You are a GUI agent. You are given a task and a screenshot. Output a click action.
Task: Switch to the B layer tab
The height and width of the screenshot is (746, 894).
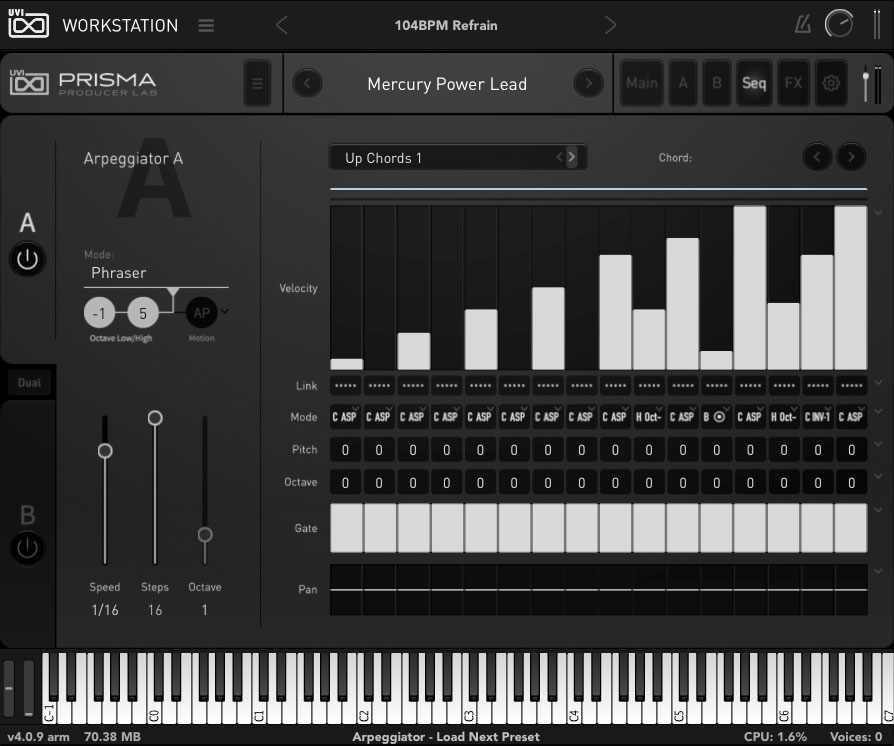pyautogui.click(x=717, y=83)
